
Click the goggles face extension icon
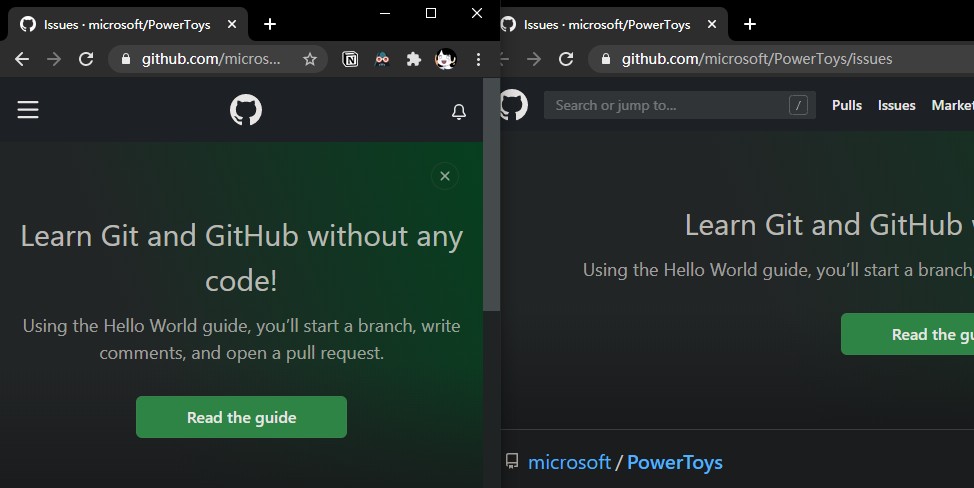(382, 59)
